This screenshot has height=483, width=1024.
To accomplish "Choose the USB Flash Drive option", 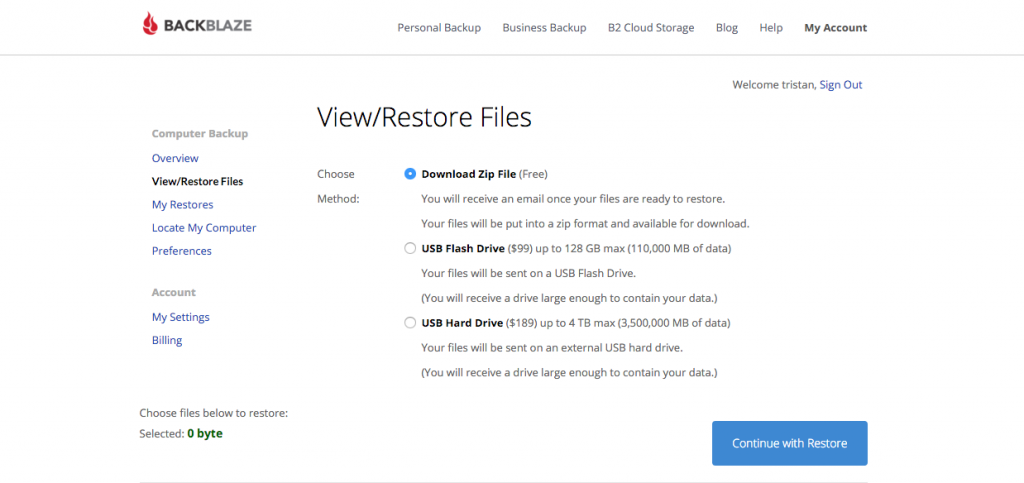I will tap(410, 249).
